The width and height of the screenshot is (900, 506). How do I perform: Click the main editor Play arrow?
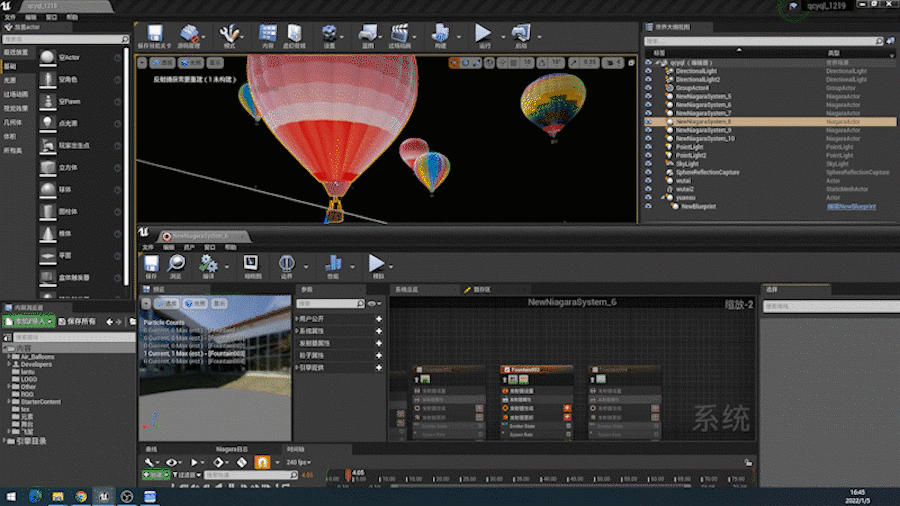coord(483,33)
